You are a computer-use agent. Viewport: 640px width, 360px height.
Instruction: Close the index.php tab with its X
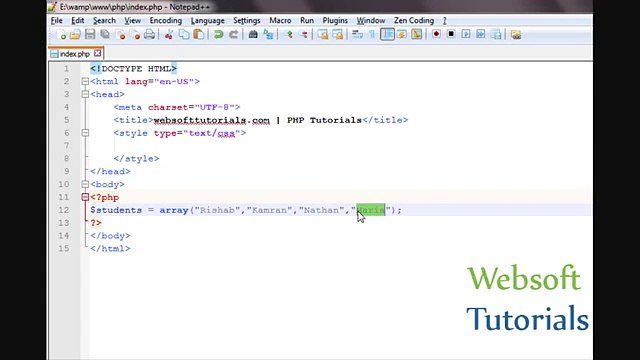(x=97, y=53)
